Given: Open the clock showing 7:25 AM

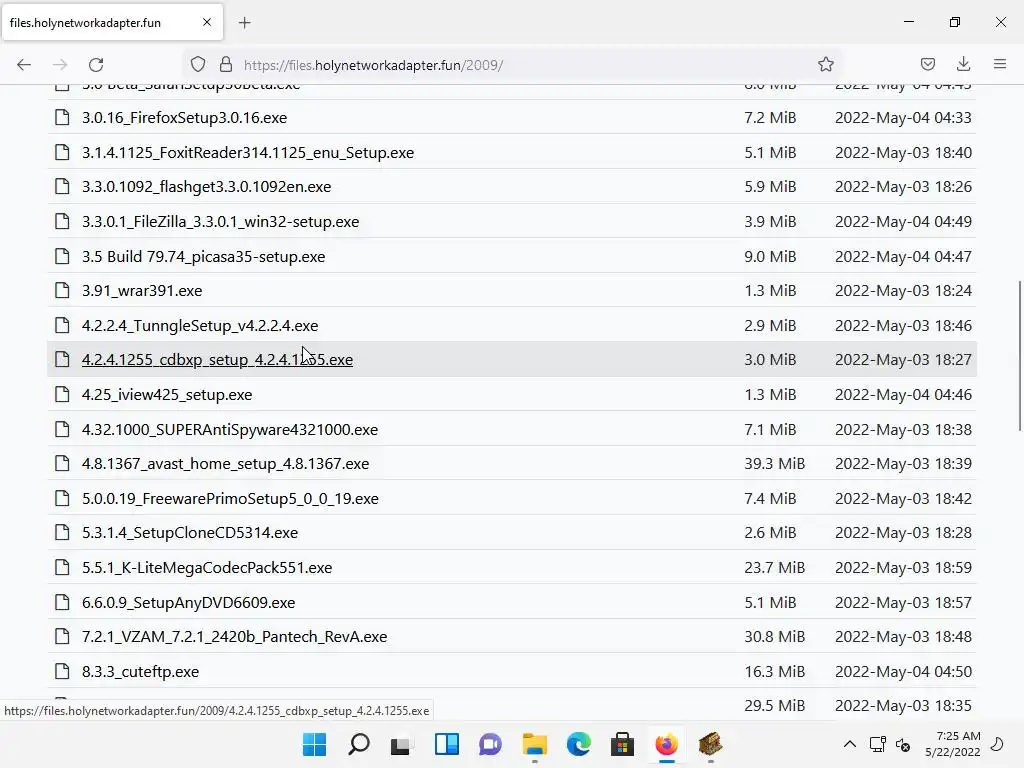Looking at the screenshot, I should click(x=953, y=744).
